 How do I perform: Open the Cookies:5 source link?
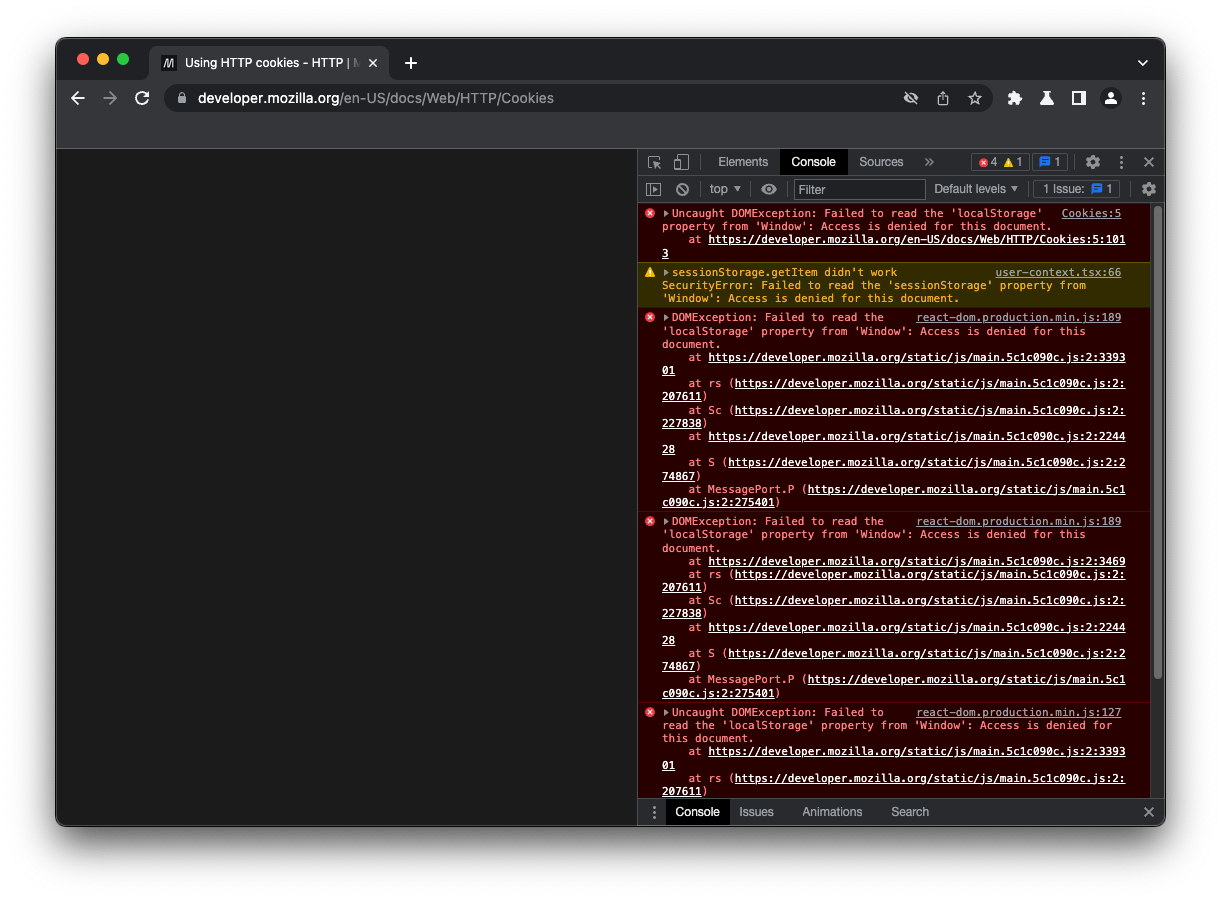click(1091, 213)
